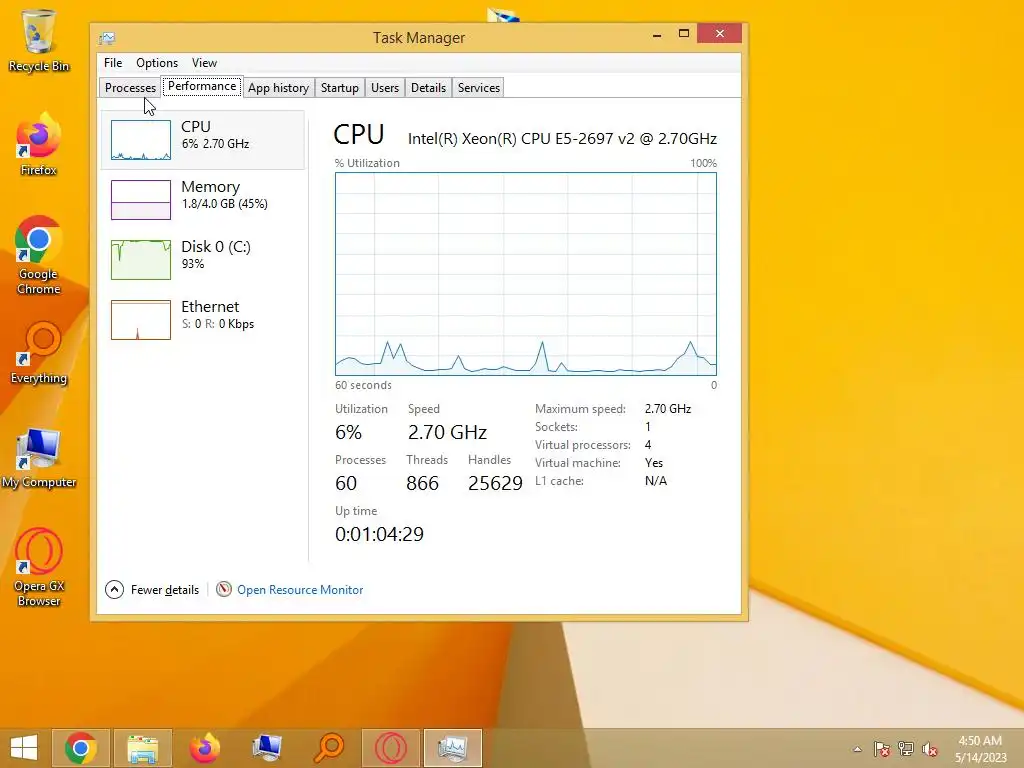Screen dimensions: 1024x768
Task: Click the 2.70 GHz speed value
Action: coord(447,432)
